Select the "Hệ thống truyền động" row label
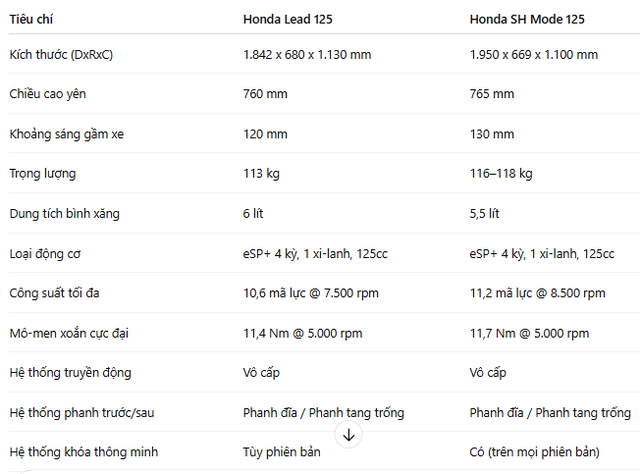 coord(70,373)
